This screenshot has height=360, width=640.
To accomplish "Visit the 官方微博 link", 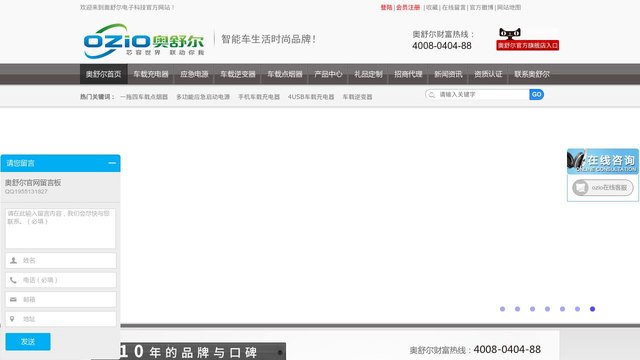I will pyautogui.click(x=482, y=7).
